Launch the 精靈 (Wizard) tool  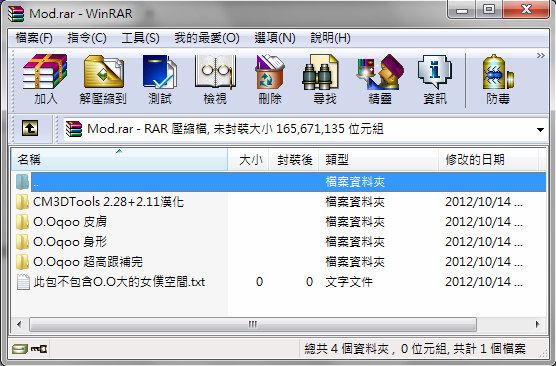(x=380, y=79)
